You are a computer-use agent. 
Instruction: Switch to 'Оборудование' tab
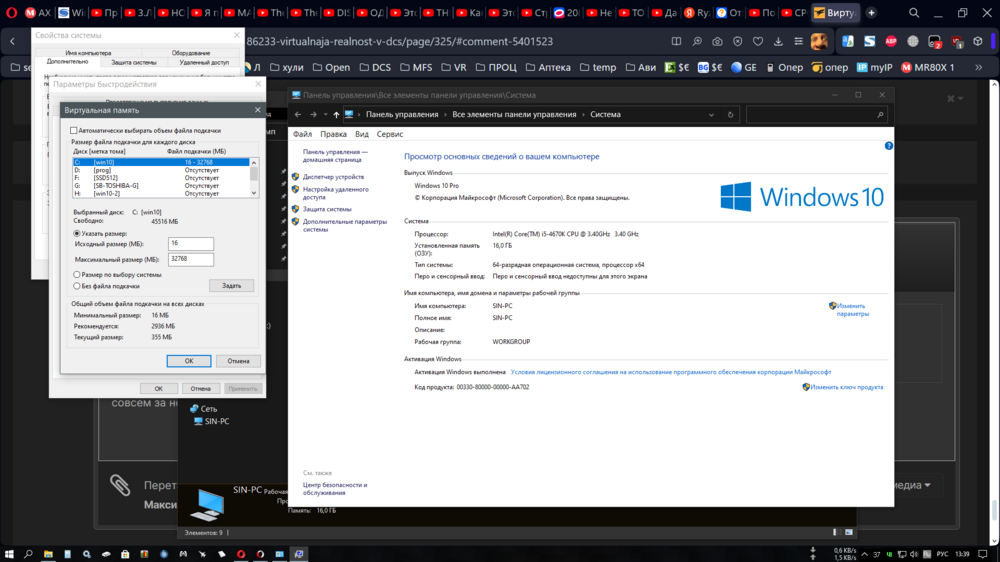pos(191,53)
